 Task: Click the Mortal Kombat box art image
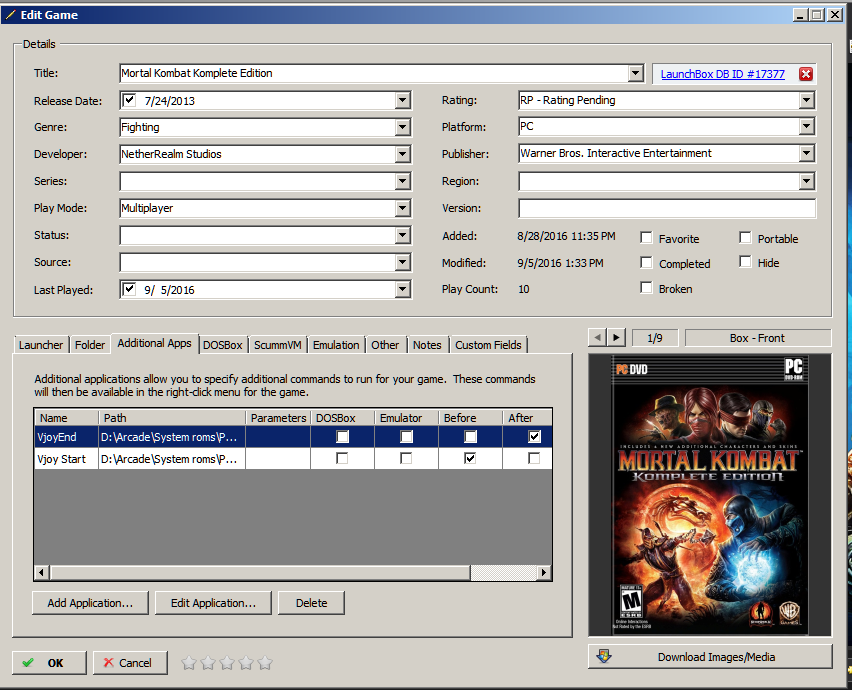point(710,495)
